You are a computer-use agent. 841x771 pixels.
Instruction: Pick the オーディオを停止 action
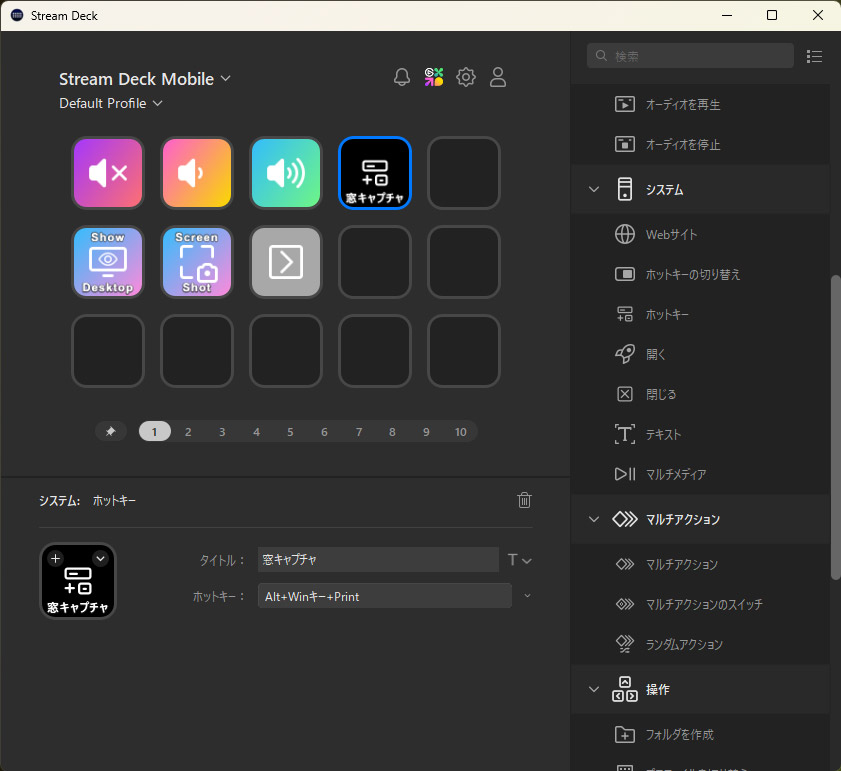[700, 144]
